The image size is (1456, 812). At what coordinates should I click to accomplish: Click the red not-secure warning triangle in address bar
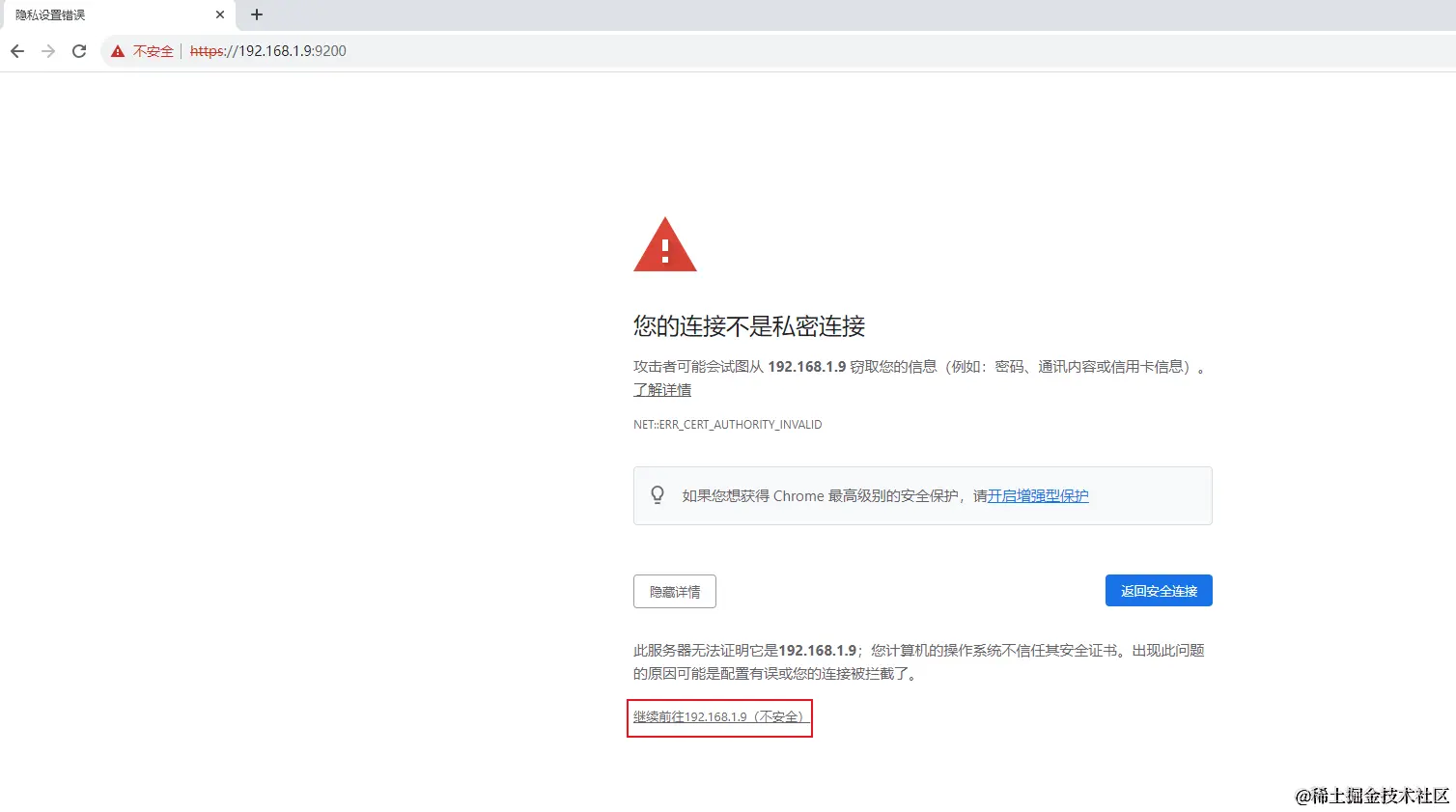tap(118, 51)
